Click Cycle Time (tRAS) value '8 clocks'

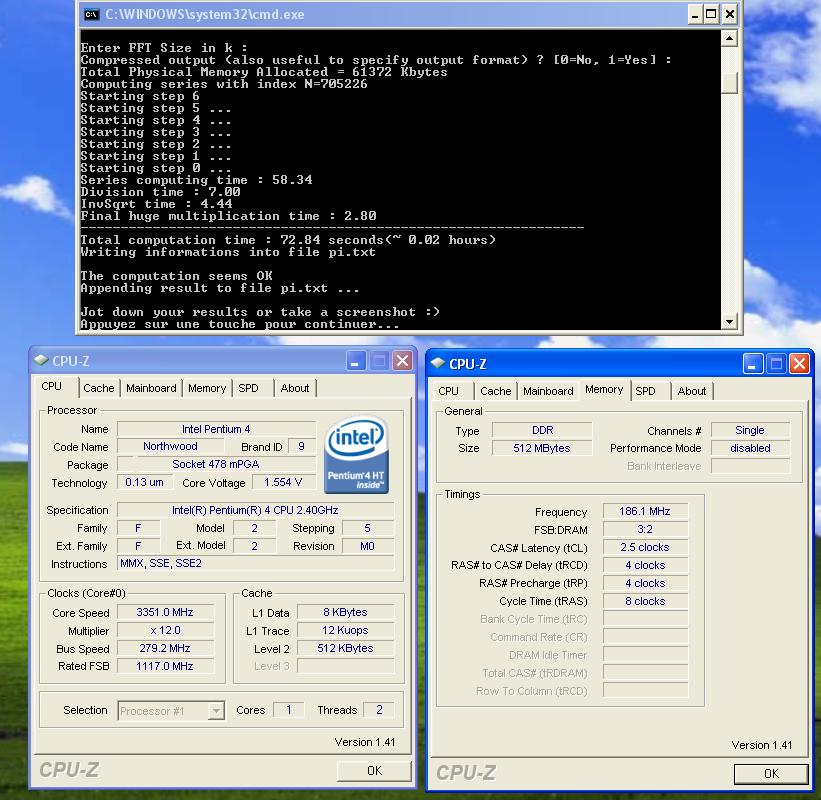[645, 601]
